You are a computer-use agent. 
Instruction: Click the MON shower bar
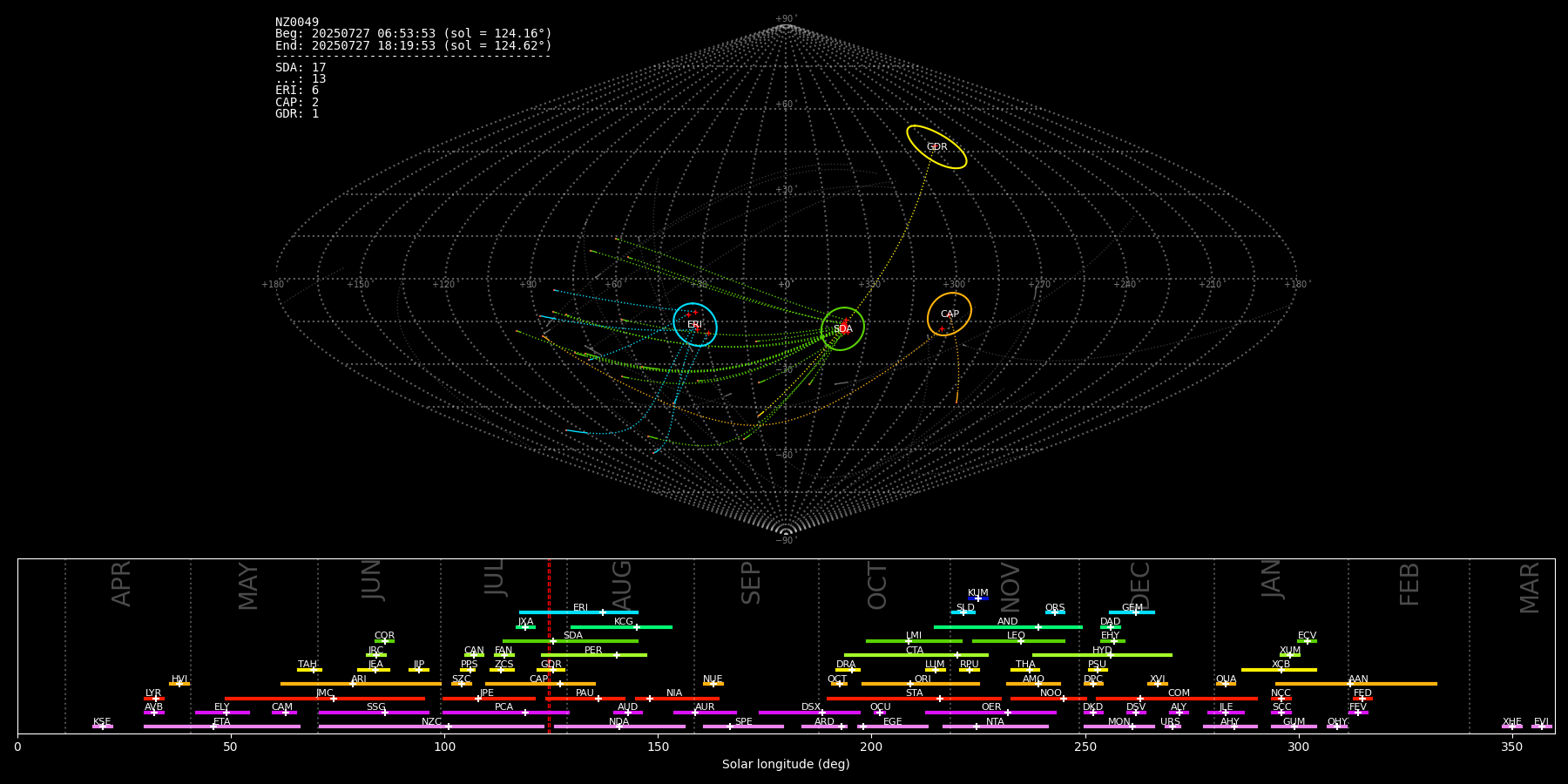(1119, 727)
